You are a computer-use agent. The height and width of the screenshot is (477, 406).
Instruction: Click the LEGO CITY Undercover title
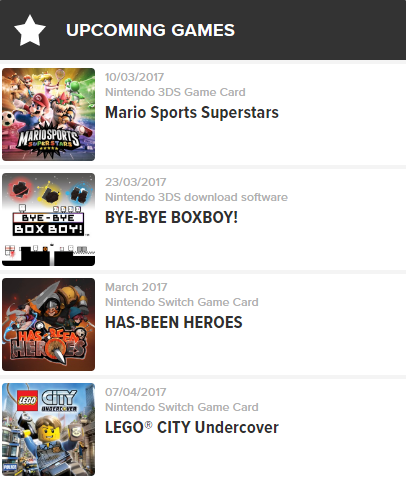click(192, 427)
